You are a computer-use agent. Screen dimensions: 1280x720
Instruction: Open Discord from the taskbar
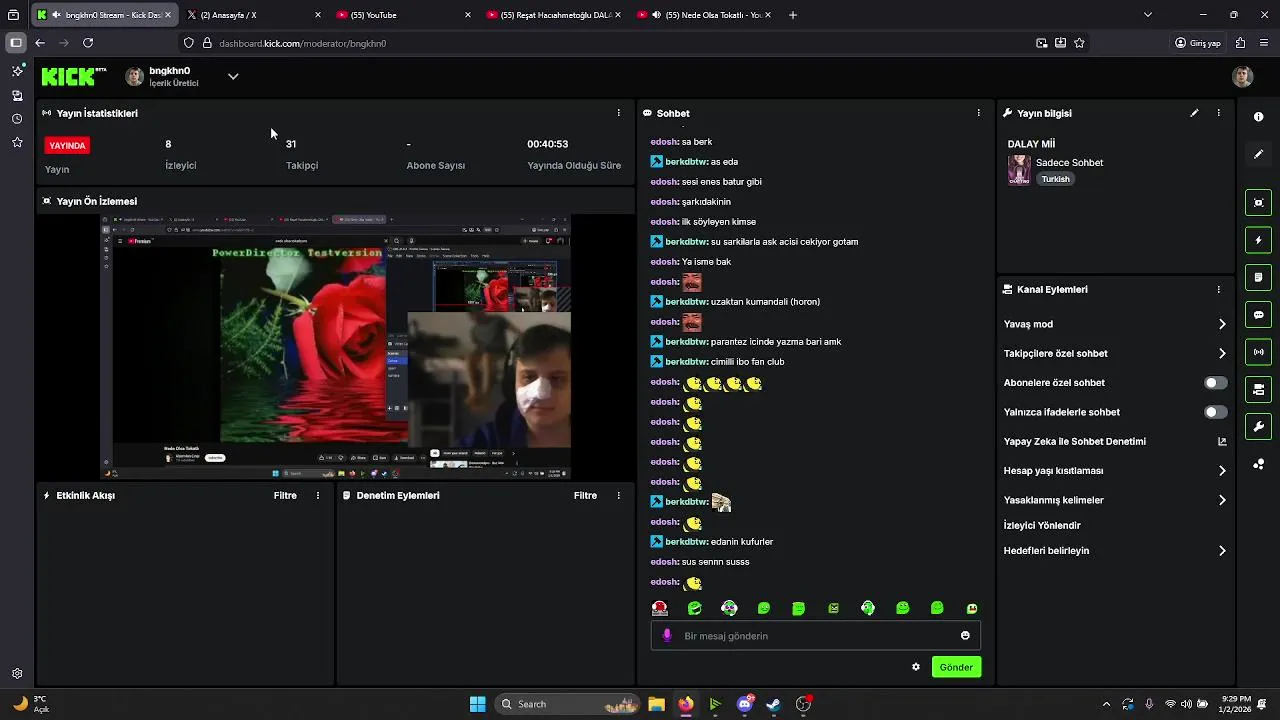pyautogui.click(x=744, y=704)
